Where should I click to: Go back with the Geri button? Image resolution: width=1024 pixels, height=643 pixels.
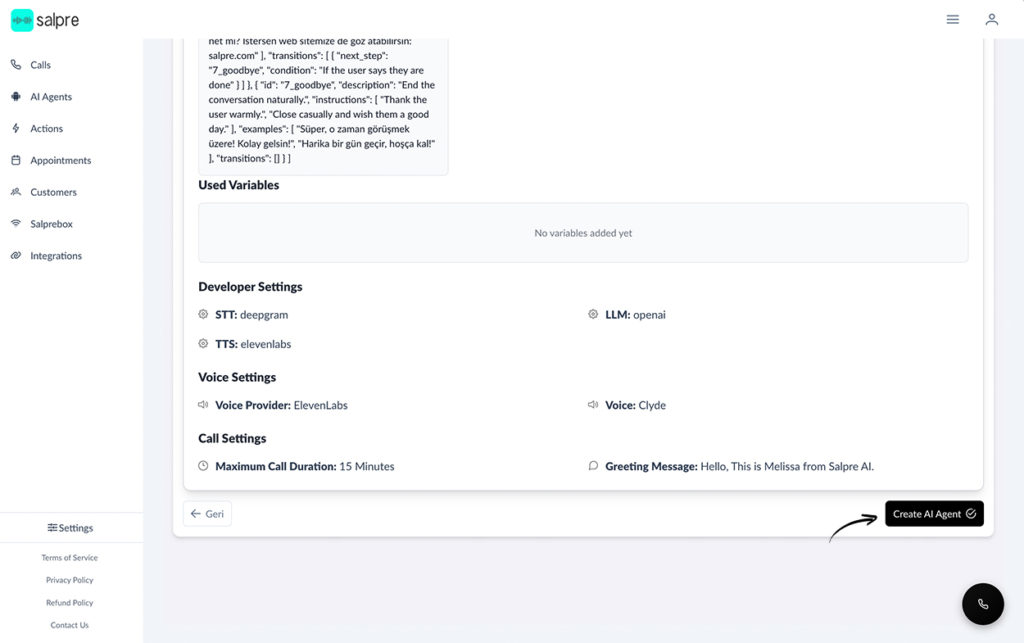(x=207, y=514)
